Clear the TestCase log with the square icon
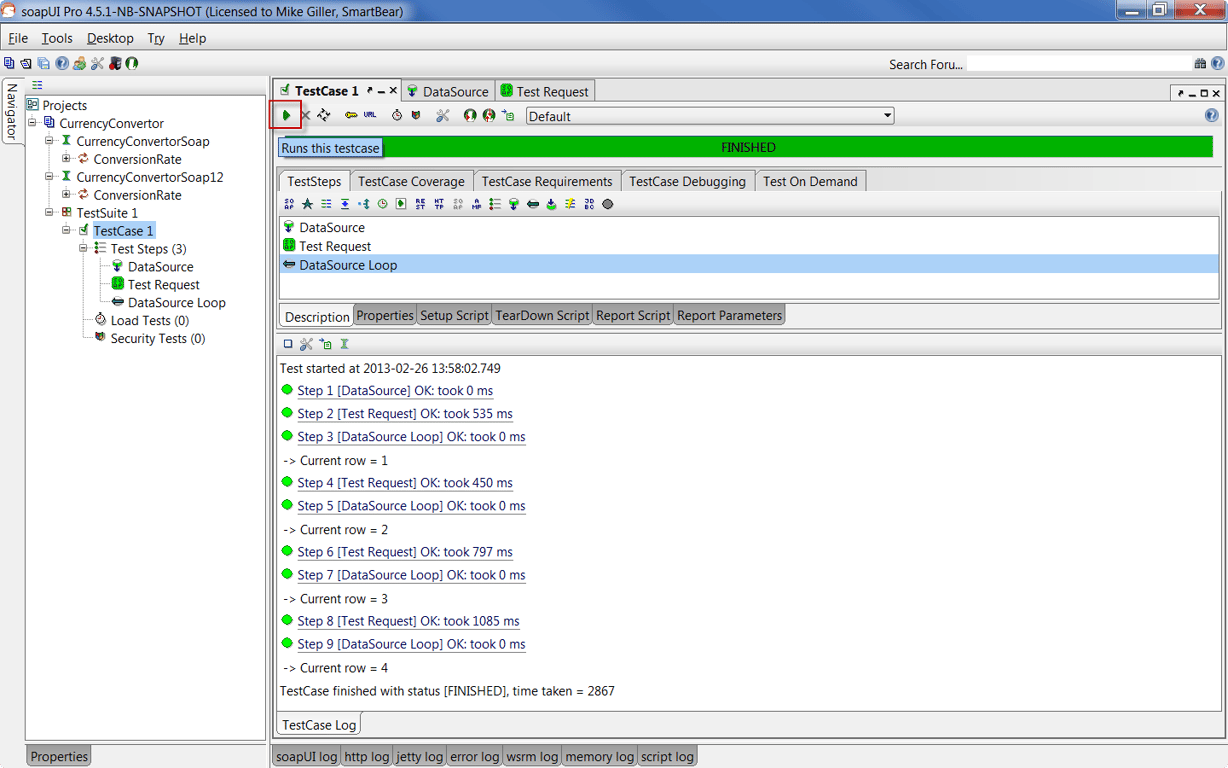This screenshot has width=1228, height=768. (288, 344)
